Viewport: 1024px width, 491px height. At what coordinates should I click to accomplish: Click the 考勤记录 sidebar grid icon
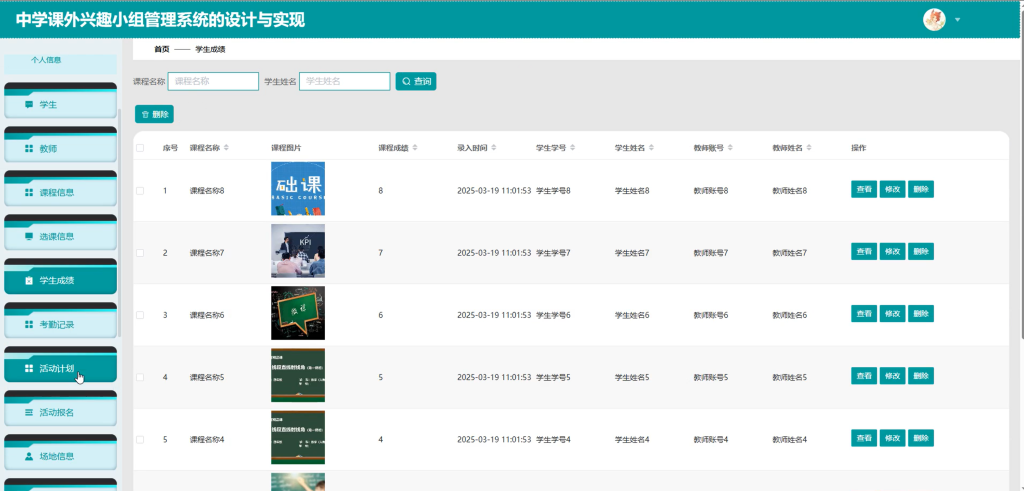(29, 325)
